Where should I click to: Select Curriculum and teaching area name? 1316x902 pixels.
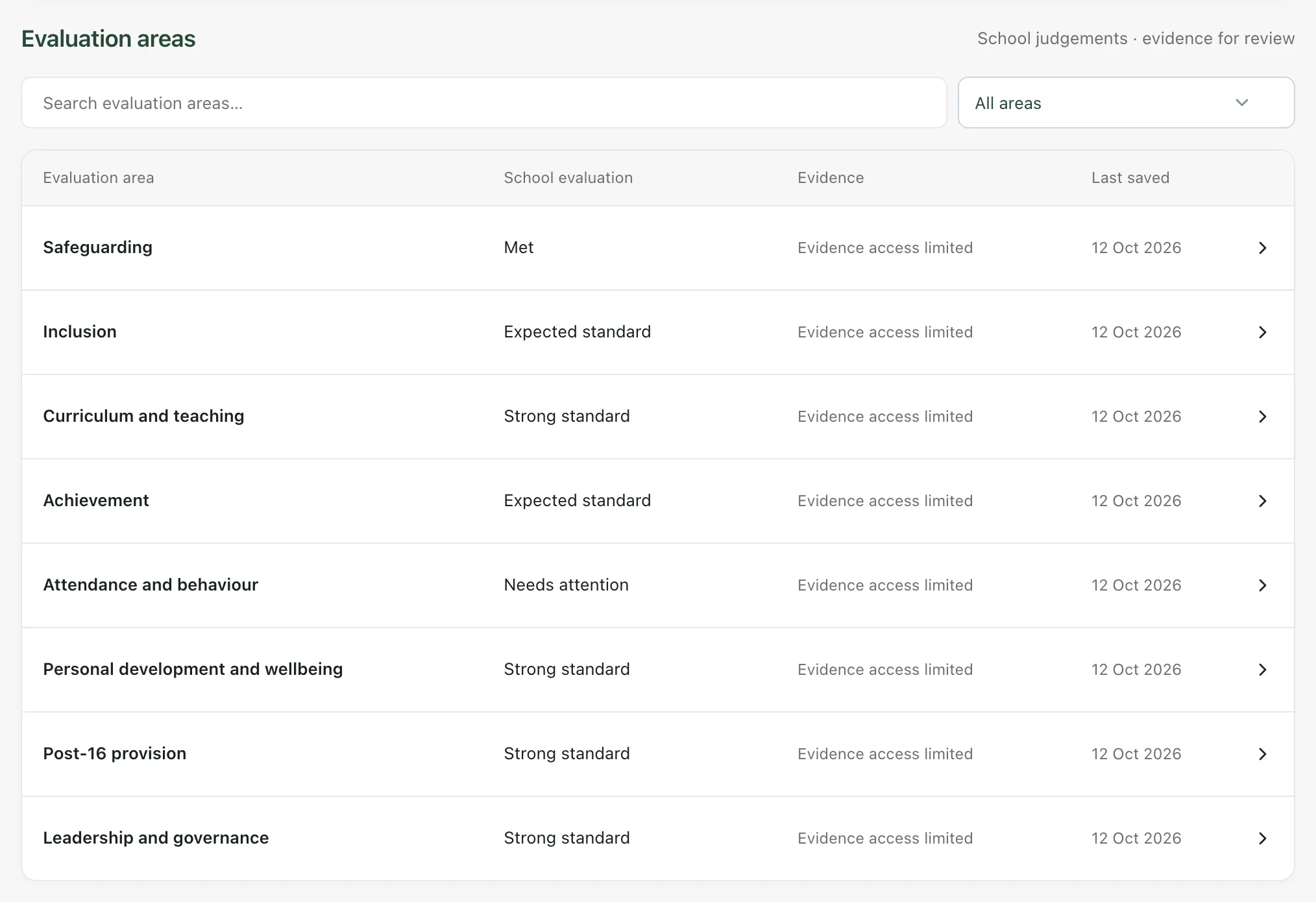[x=143, y=416]
